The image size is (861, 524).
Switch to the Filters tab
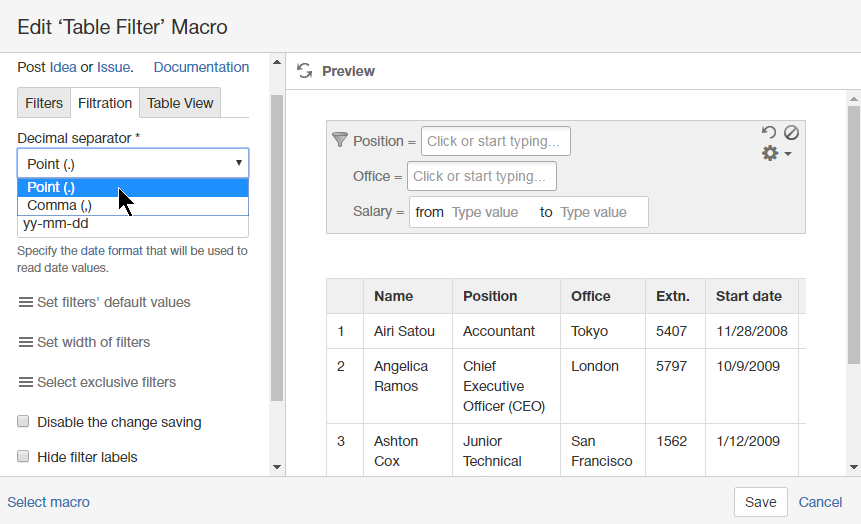pos(44,103)
